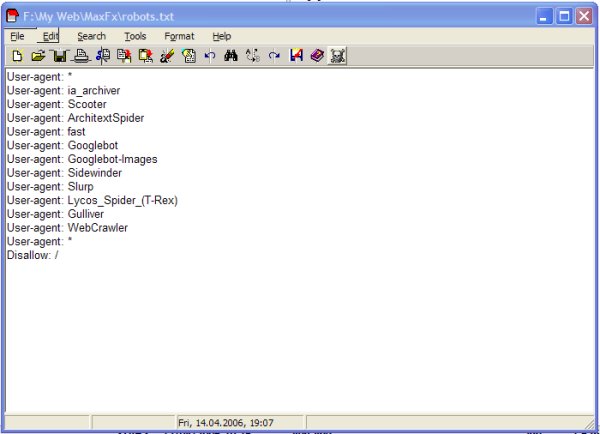
Task: Click the purple help book icon
Action: pos(317,57)
